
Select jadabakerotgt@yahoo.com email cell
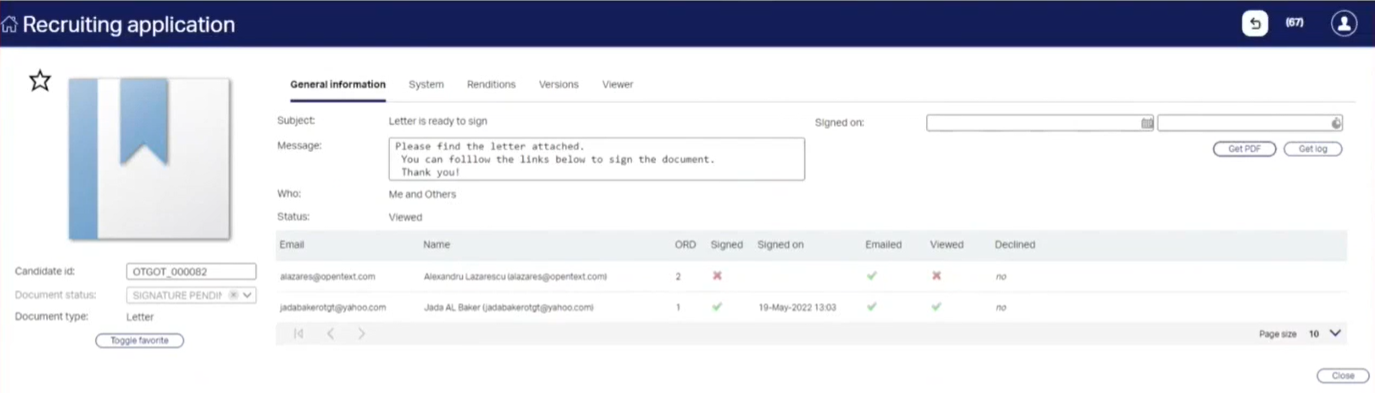coord(333,307)
